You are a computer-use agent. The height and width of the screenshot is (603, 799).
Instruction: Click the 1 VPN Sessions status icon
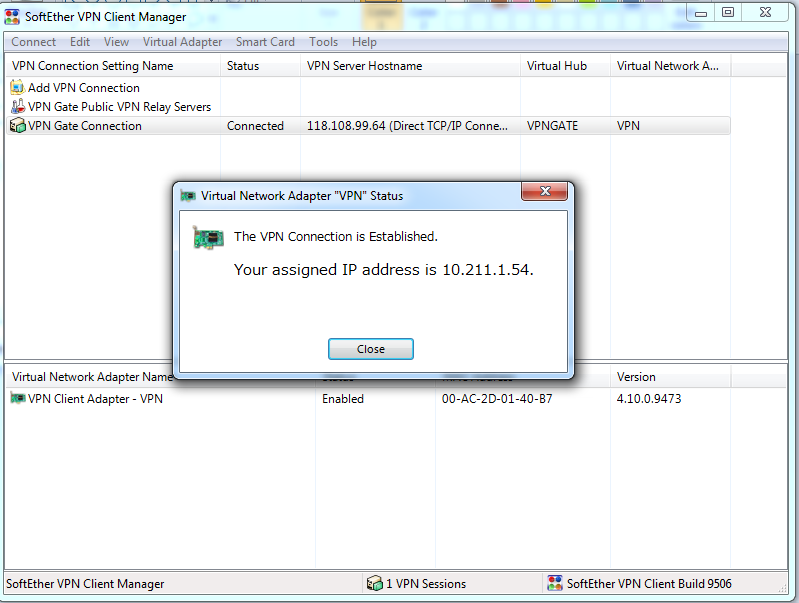(x=375, y=583)
